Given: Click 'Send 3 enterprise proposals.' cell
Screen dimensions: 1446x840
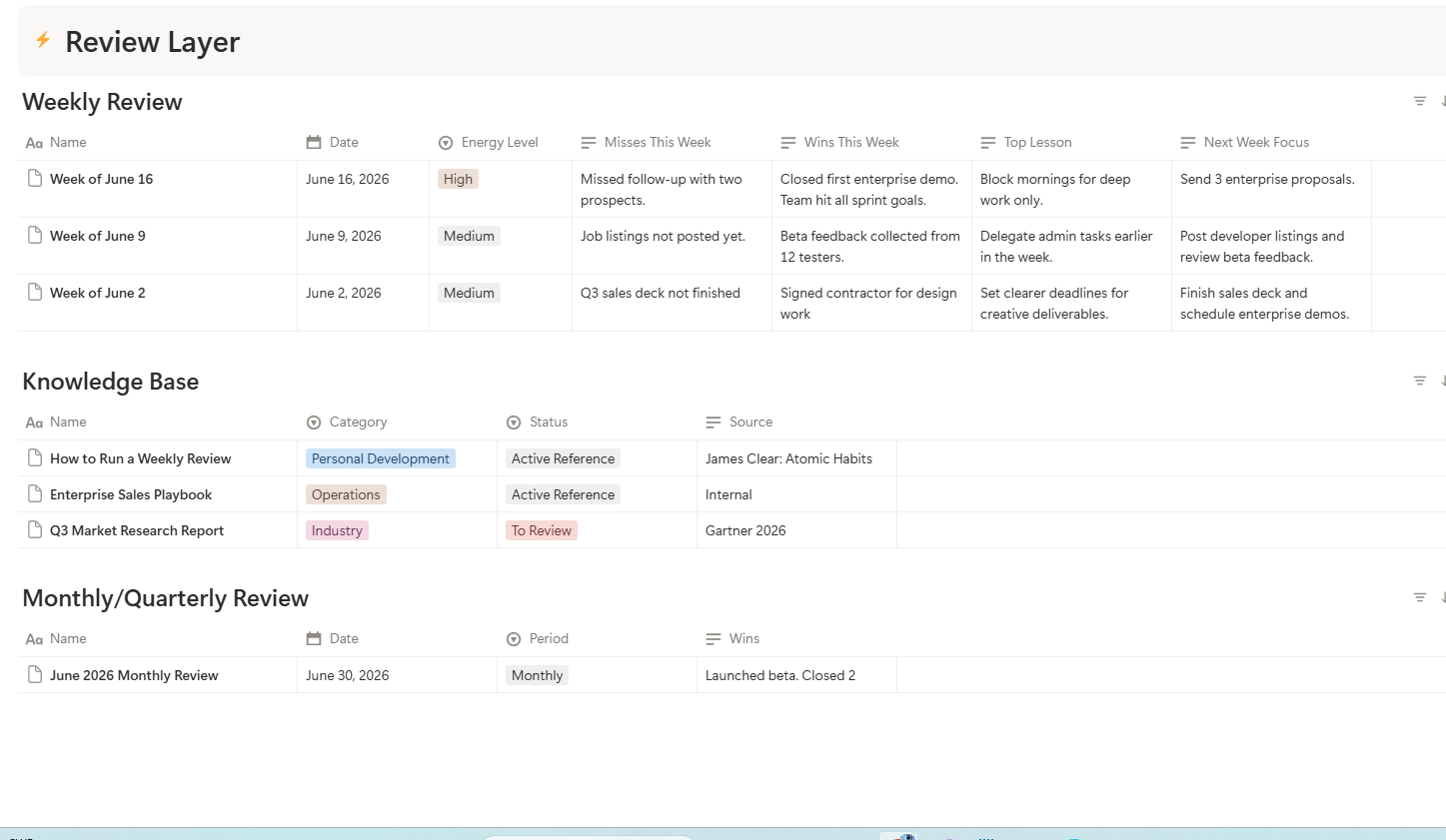Looking at the screenshot, I should point(1271,189).
